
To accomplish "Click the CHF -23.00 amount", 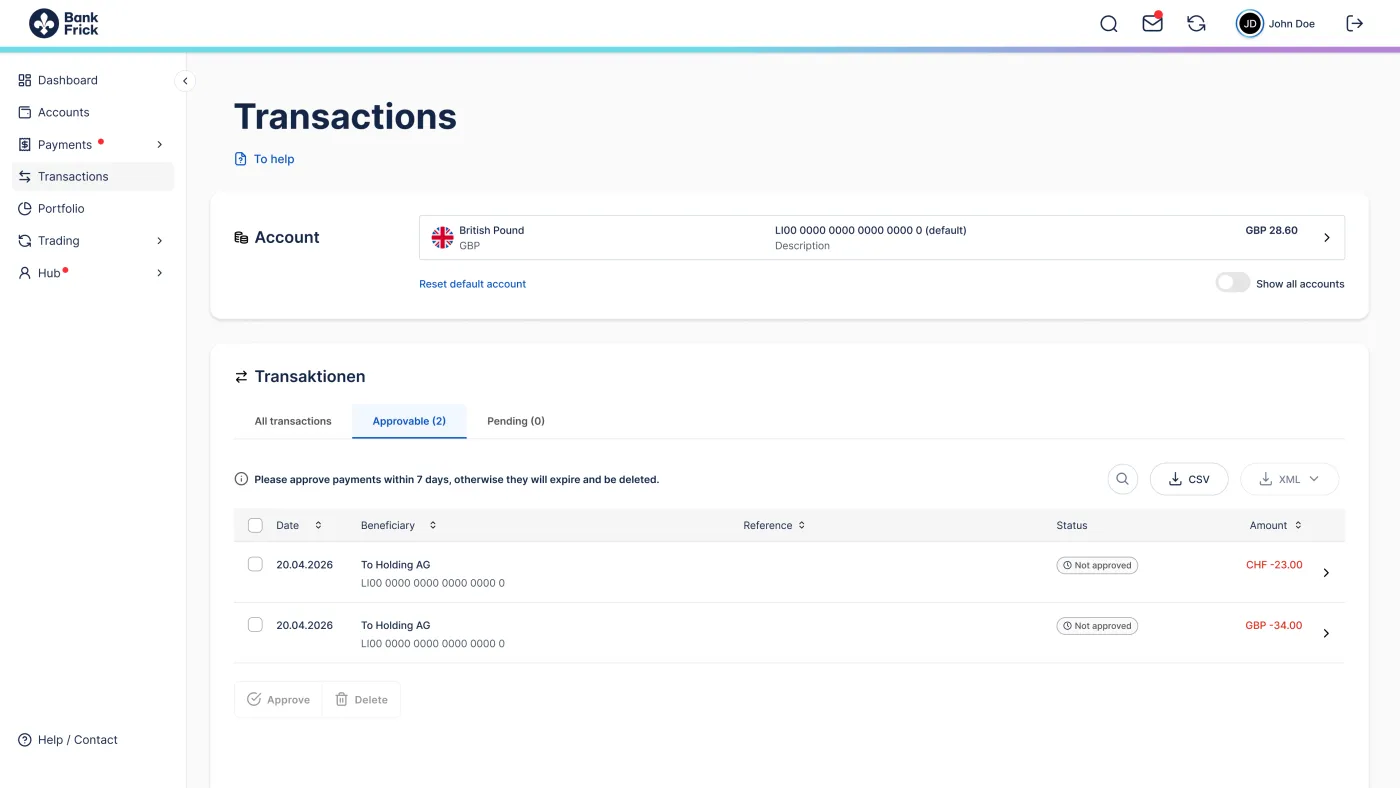I will (x=1274, y=565).
